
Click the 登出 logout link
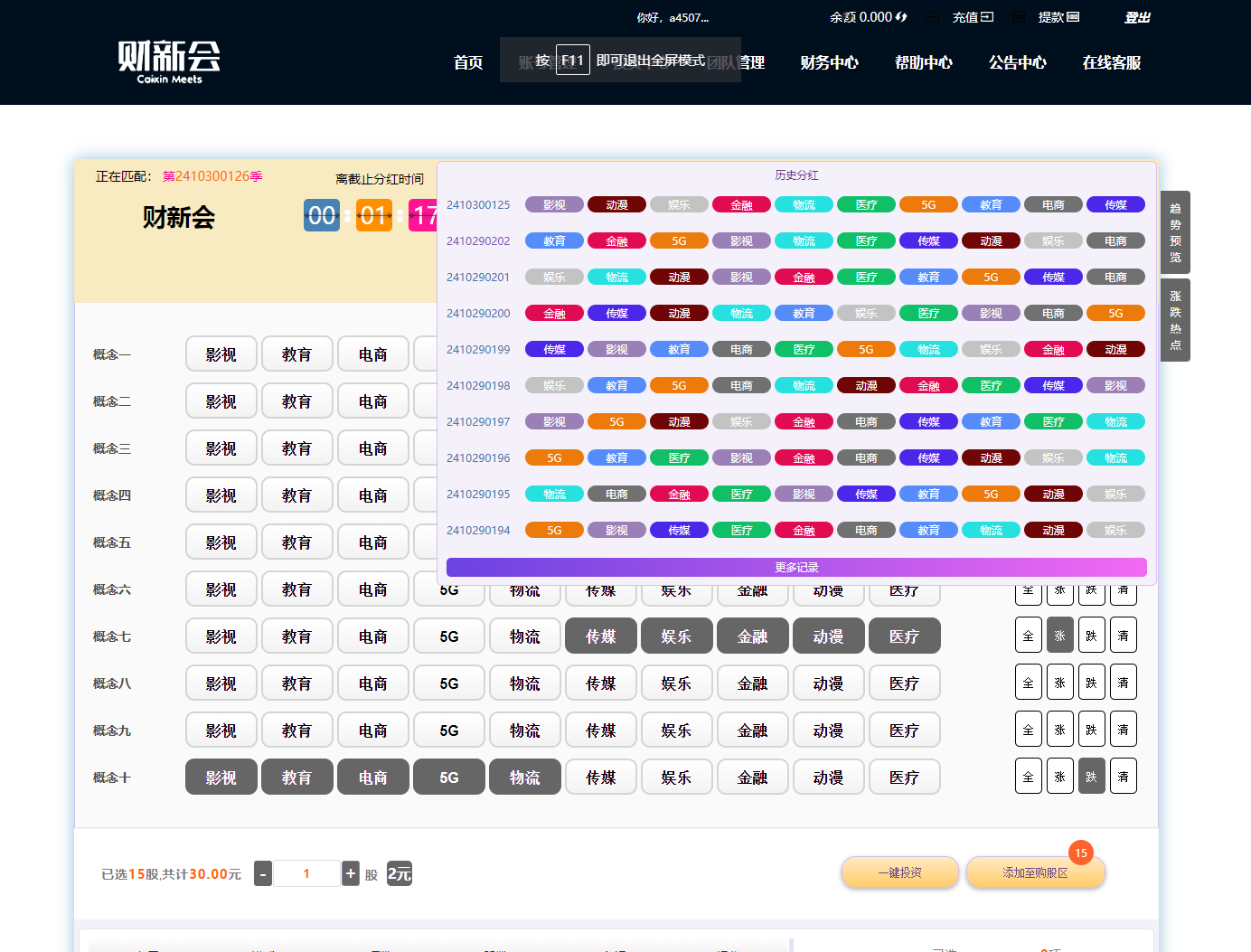[1136, 17]
